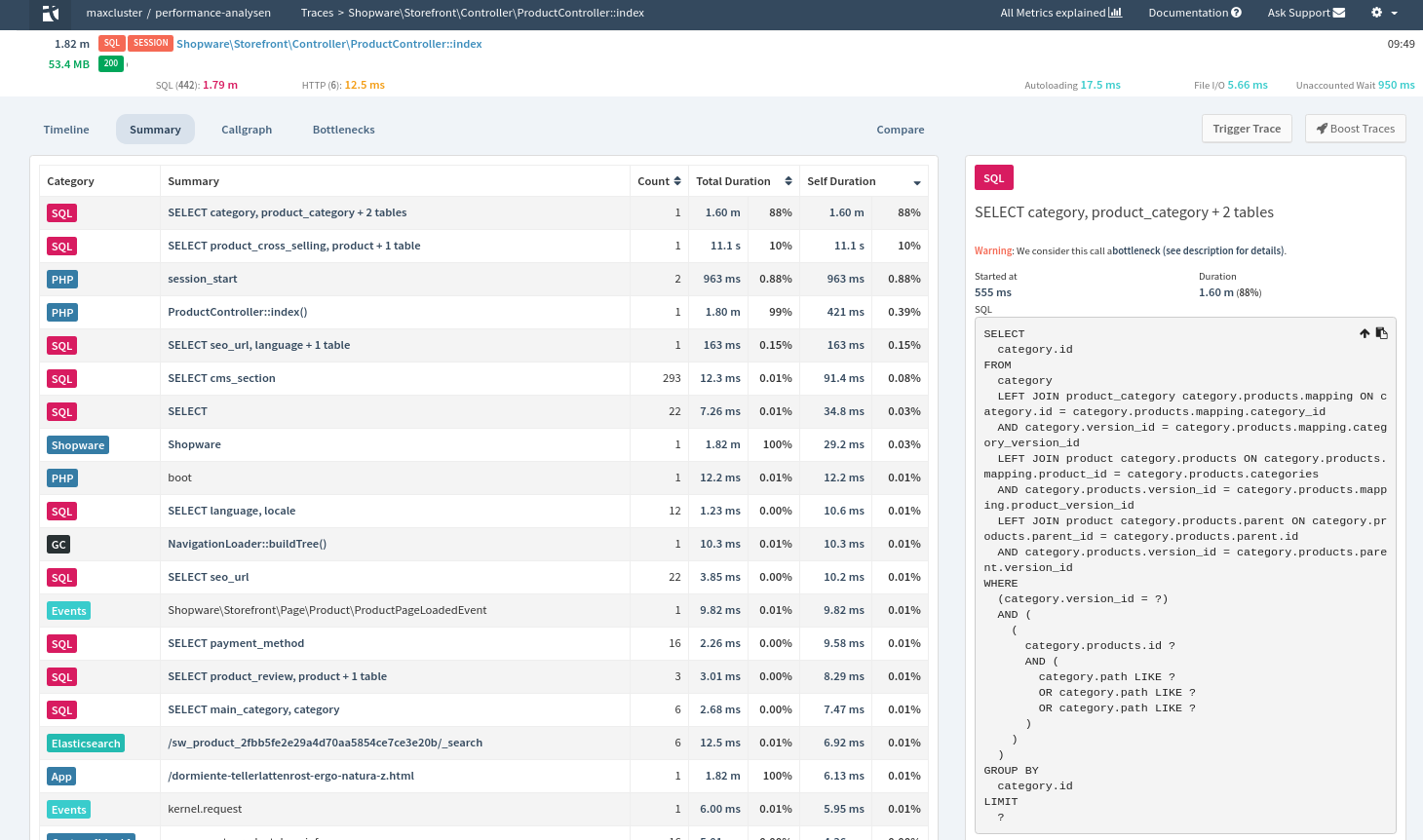Copy the SQL query to clipboard
1423x840 pixels.
(x=1381, y=332)
